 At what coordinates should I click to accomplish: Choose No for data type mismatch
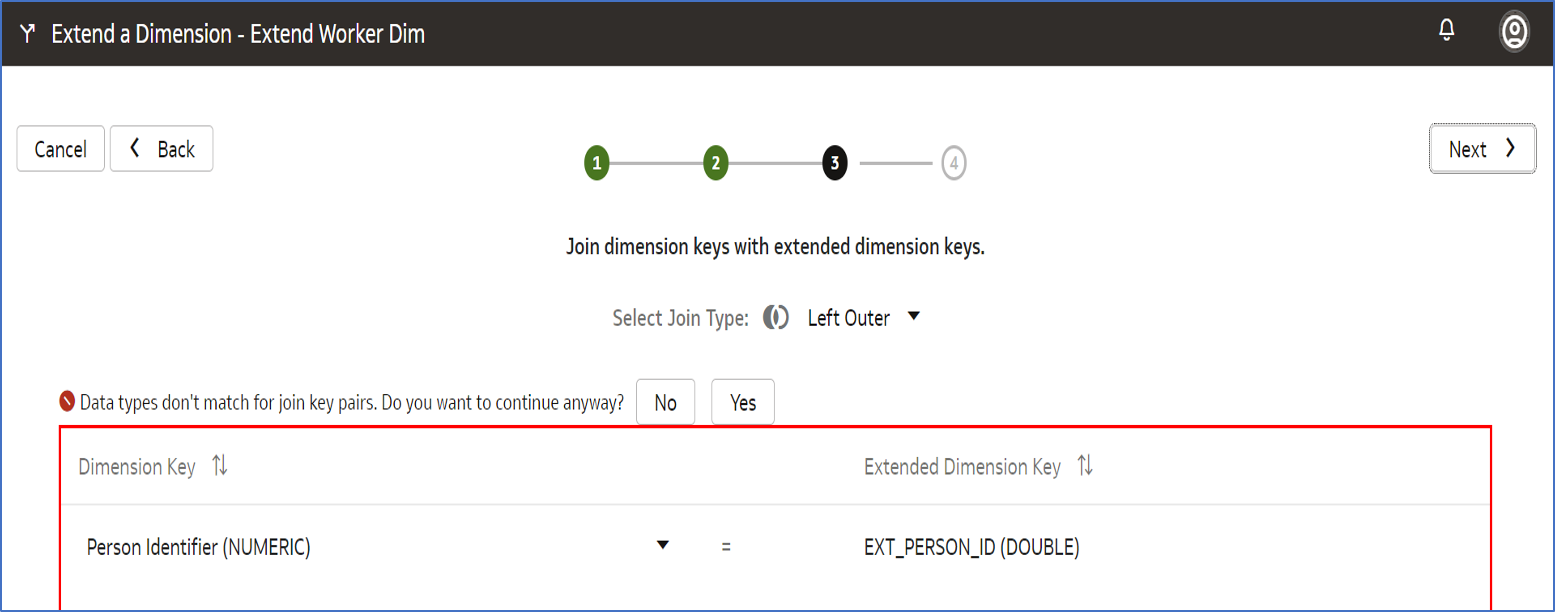pyautogui.click(x=665, y=402)
